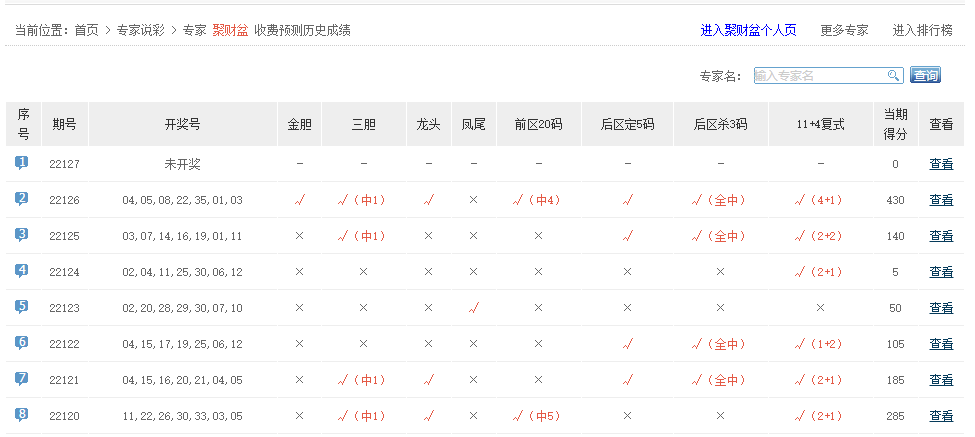Open 专家说彩 breadcrumb link
Viewport: 975px width, 437px height.
141,31
